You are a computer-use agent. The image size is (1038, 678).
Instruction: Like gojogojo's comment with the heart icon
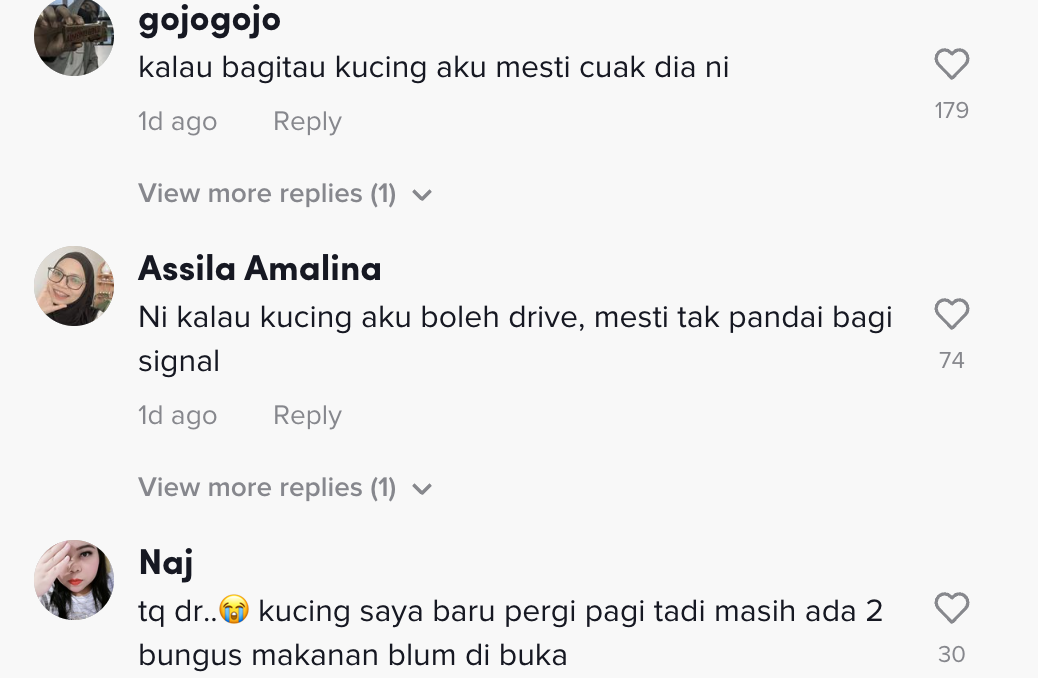click(951, 64)
